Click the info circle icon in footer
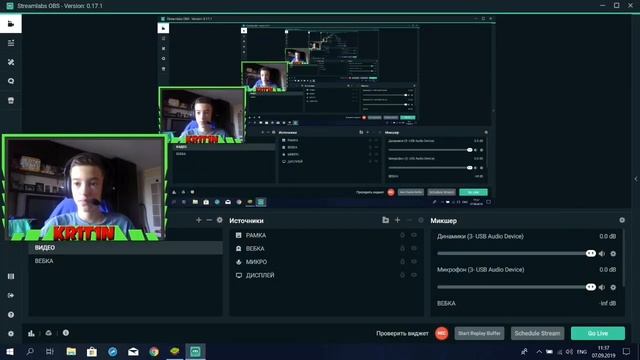This screenshot has height=360, width=640. (66, 333)
